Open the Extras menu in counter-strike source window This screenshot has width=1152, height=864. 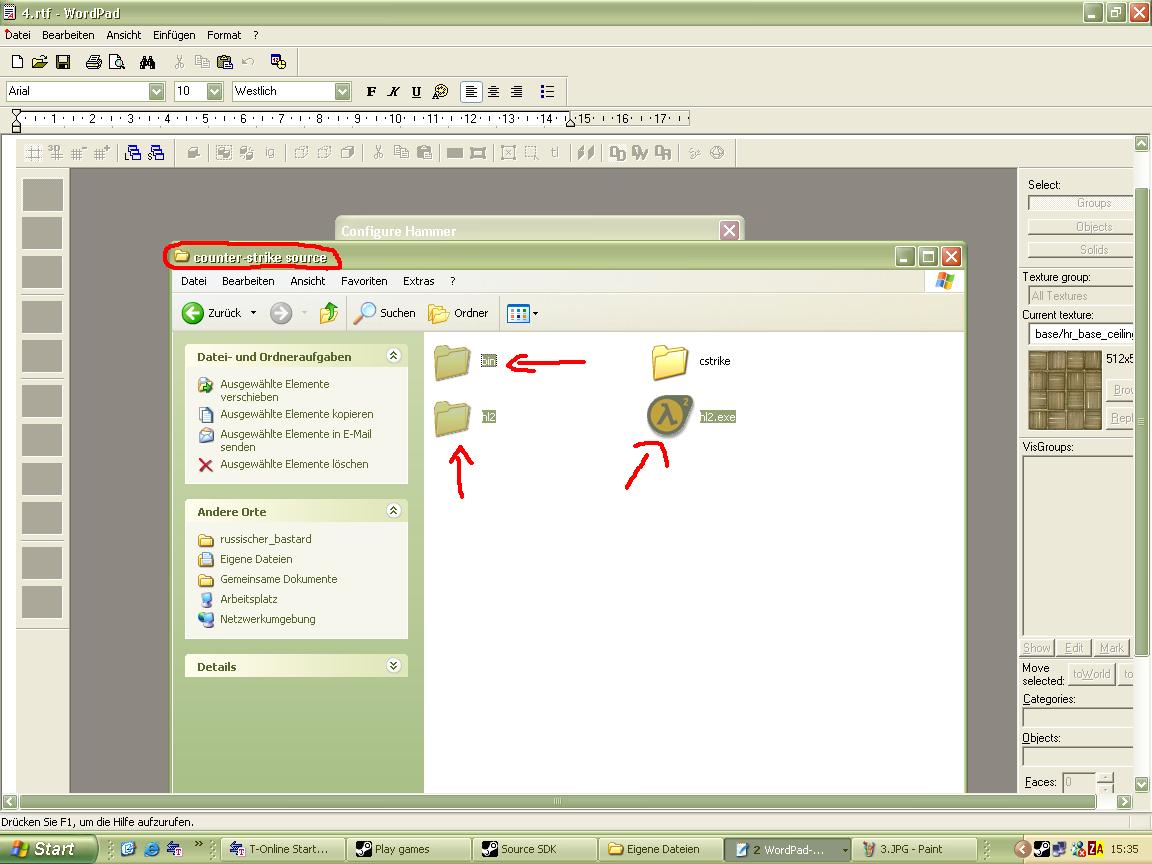(419, 281)
